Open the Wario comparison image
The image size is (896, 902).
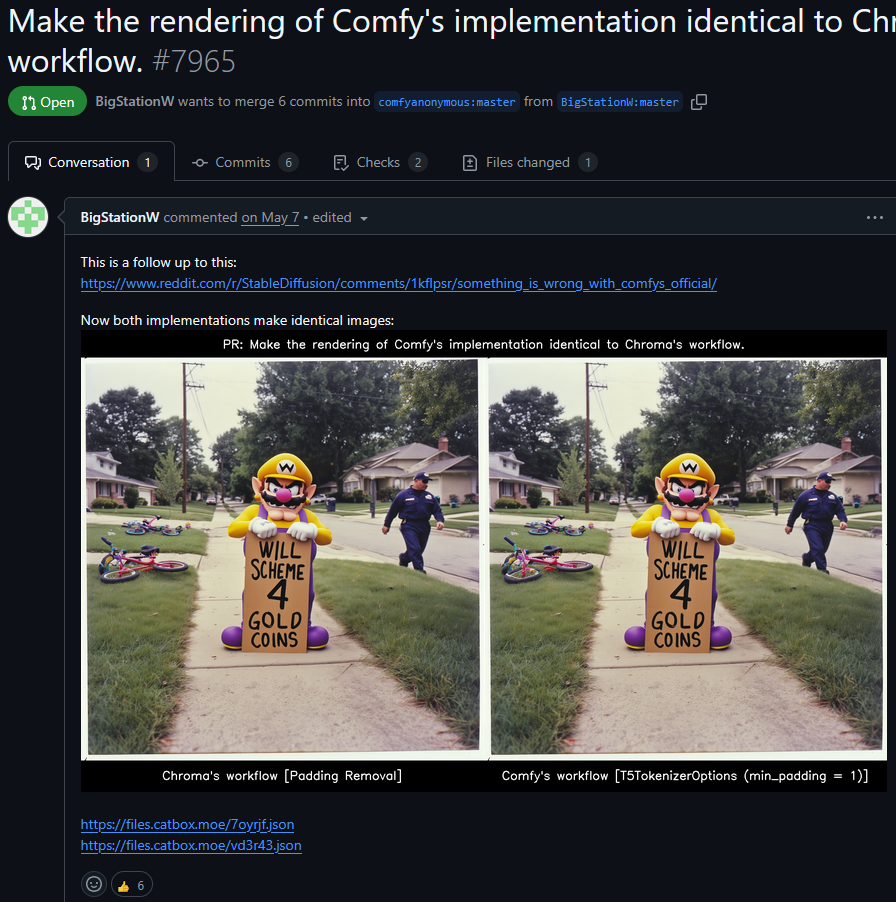click(484, 561)
